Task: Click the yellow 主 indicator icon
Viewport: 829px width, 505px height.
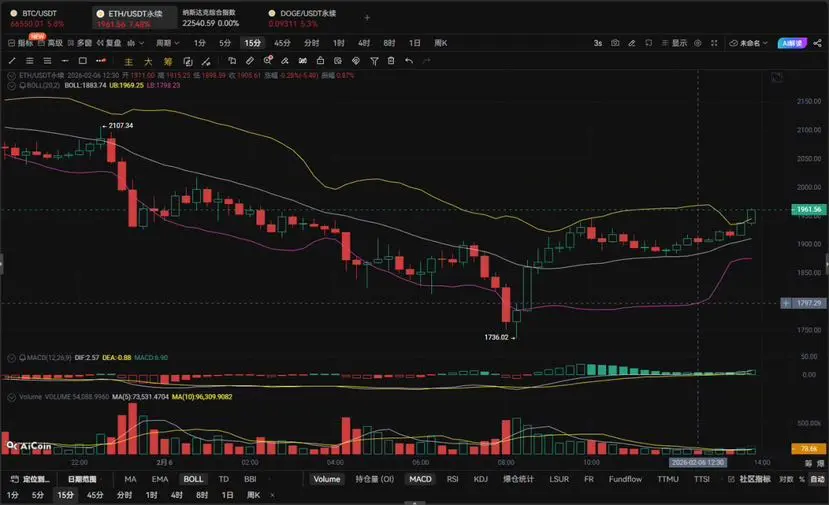Action: [128, 61]
